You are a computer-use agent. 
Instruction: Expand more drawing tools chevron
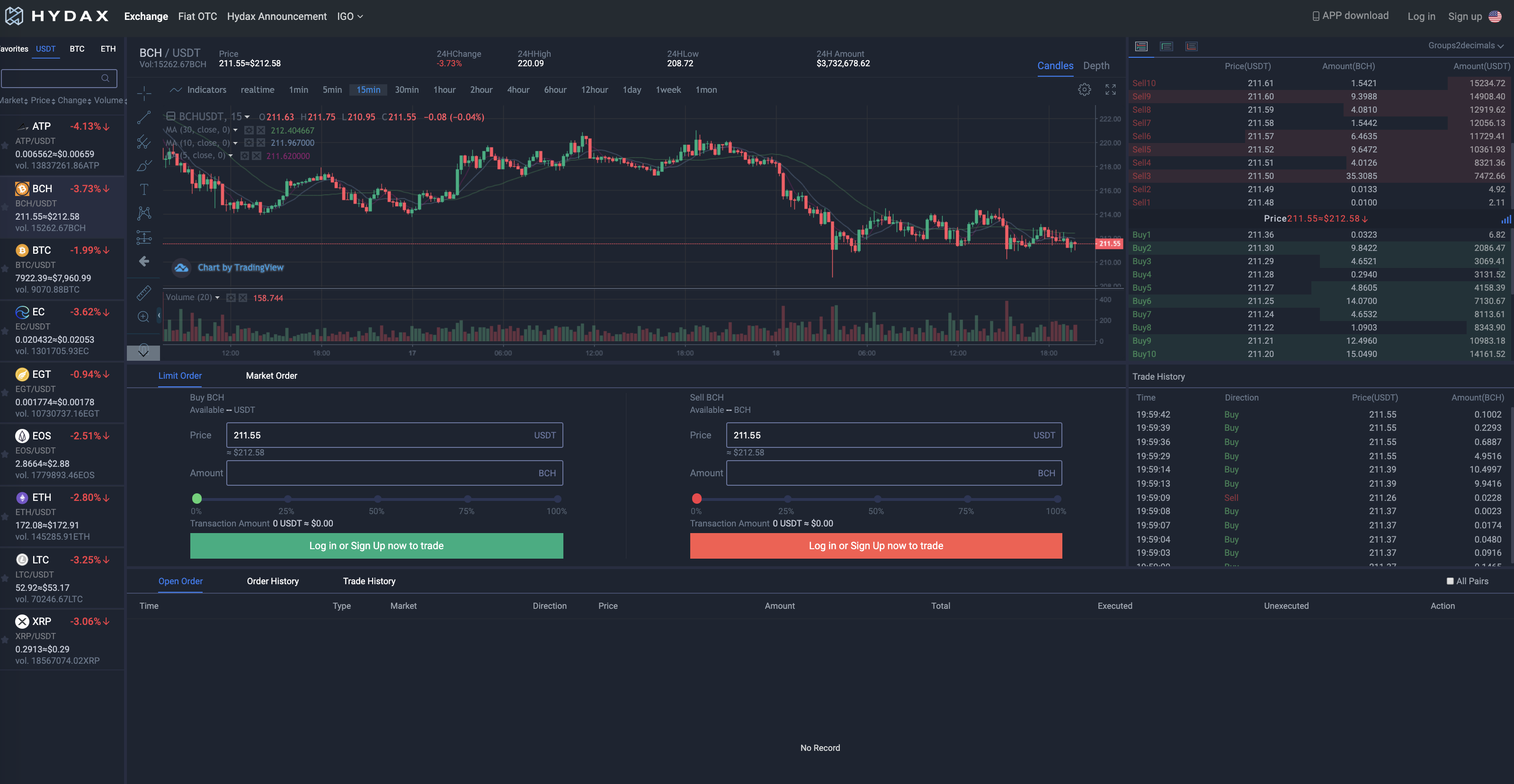[143, 352]
